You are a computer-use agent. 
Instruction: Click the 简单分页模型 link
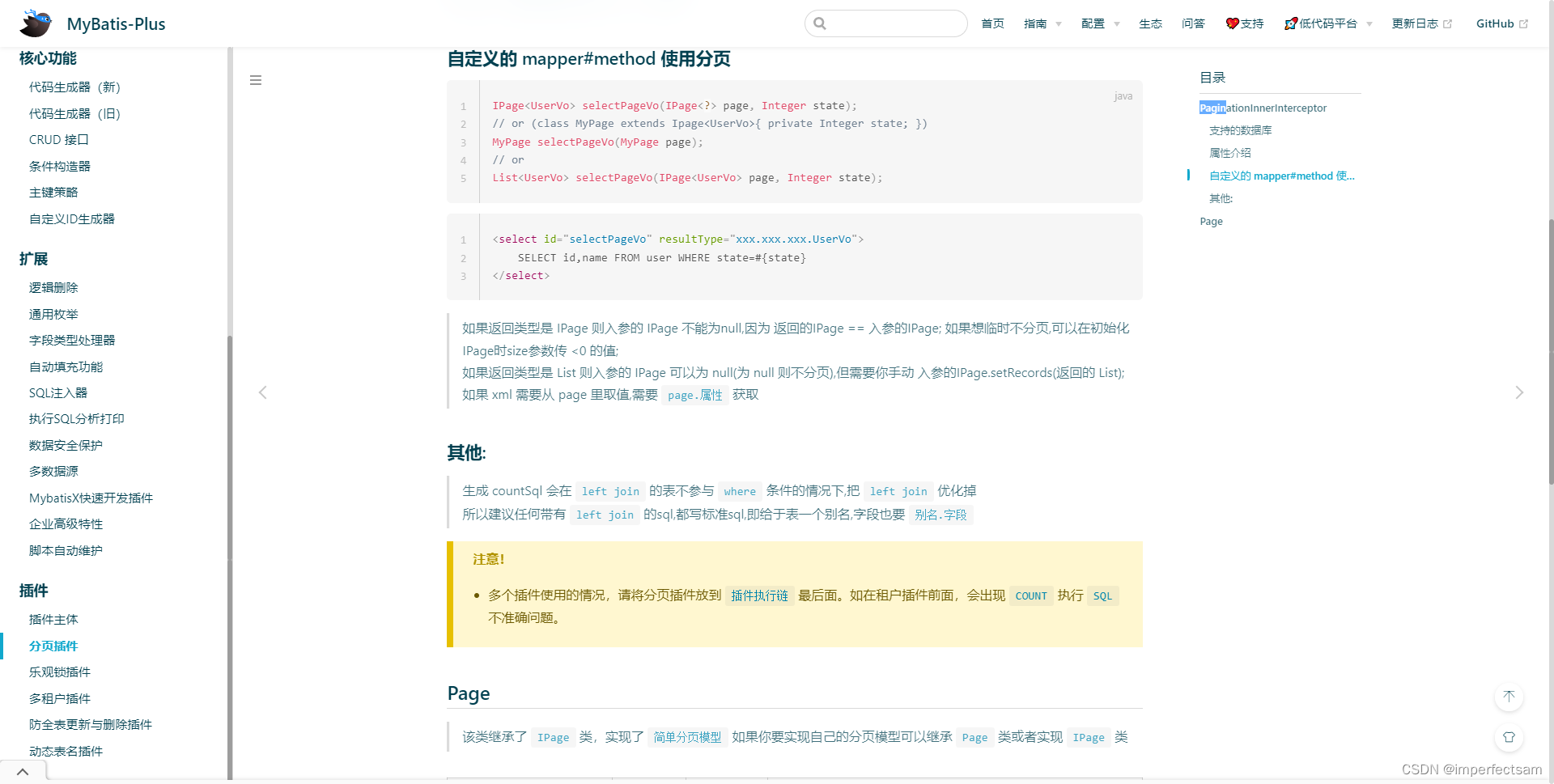click(x=687, y=737)
